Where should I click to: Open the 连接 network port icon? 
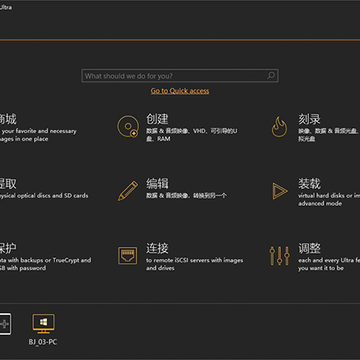(x=127, y=256)
